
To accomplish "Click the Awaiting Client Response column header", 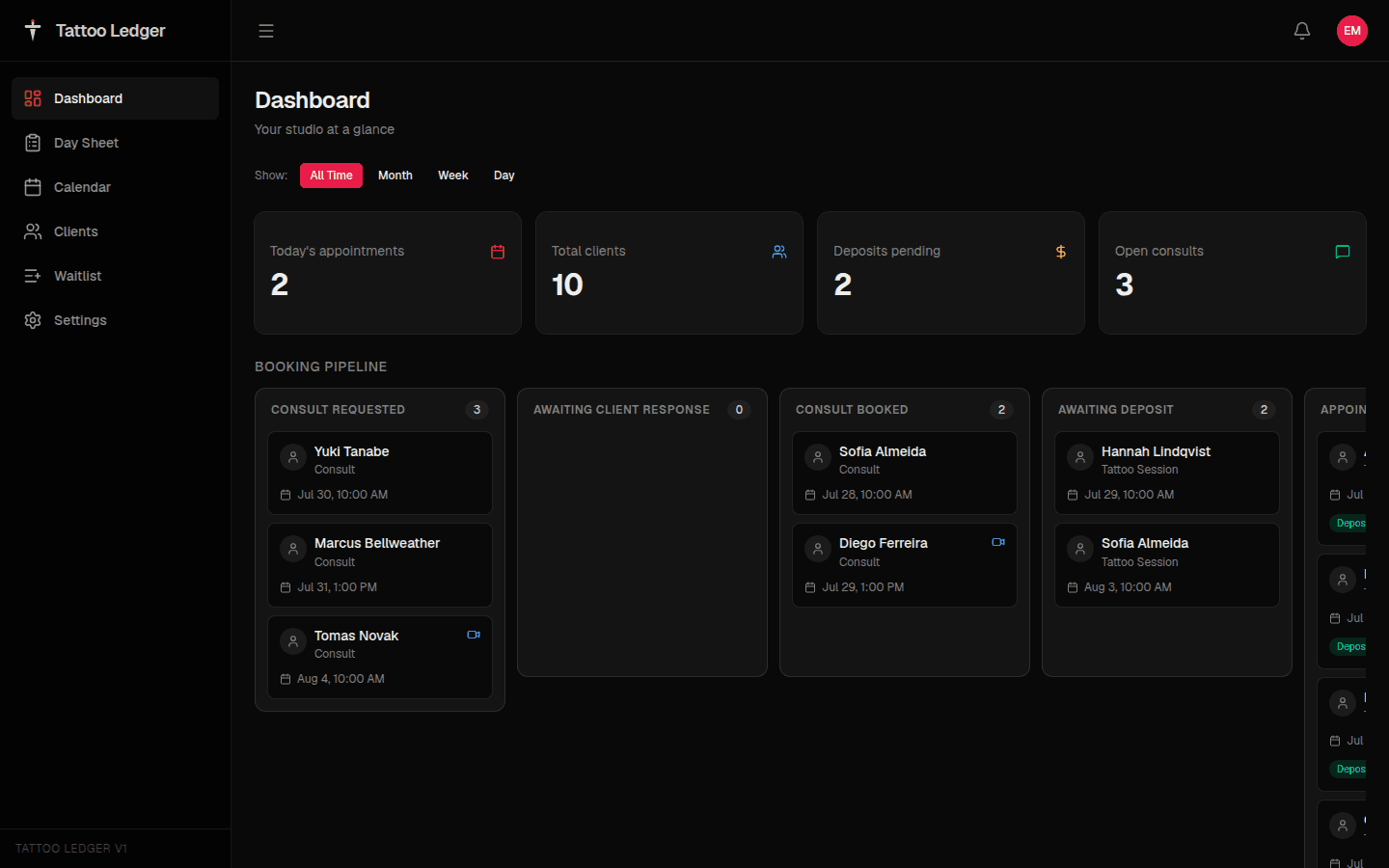I will click(621, 410).
